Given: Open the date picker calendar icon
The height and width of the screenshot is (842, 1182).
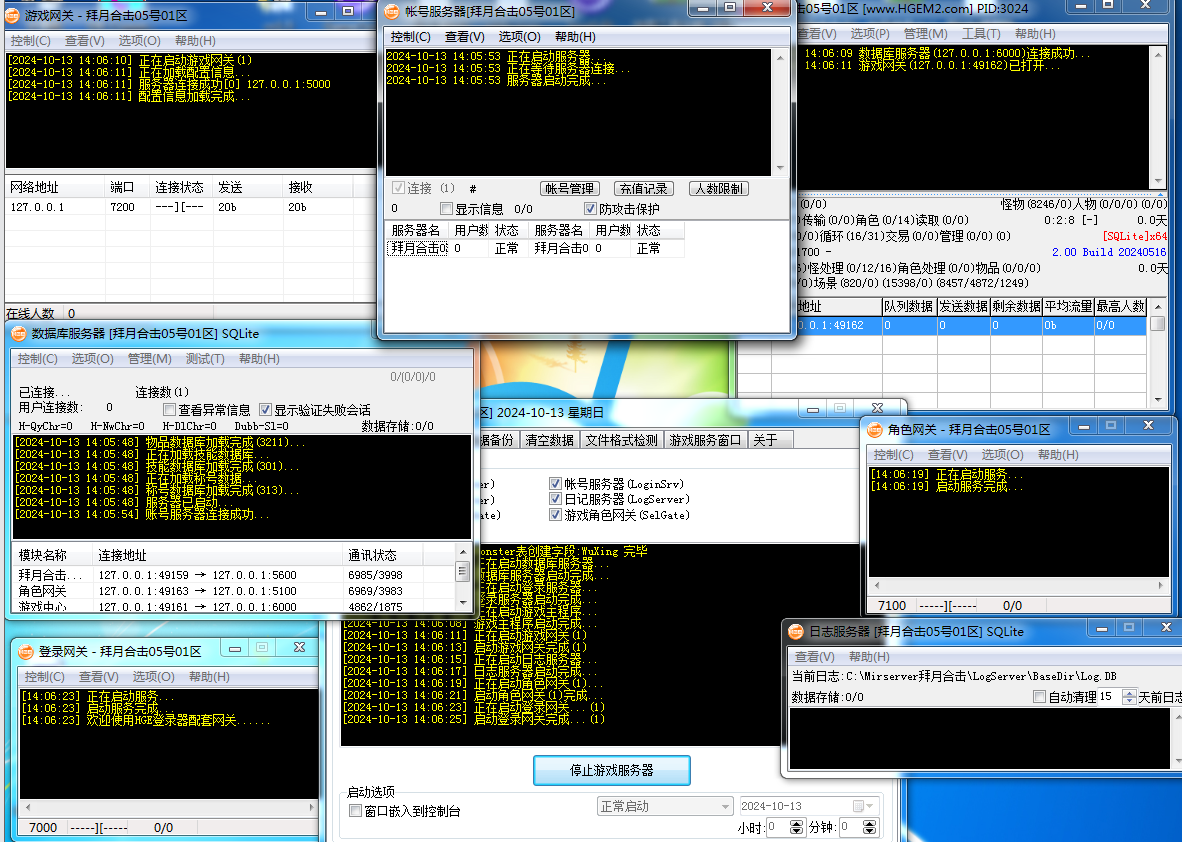Looking at the screenshot, I should (x=859, y=806).
